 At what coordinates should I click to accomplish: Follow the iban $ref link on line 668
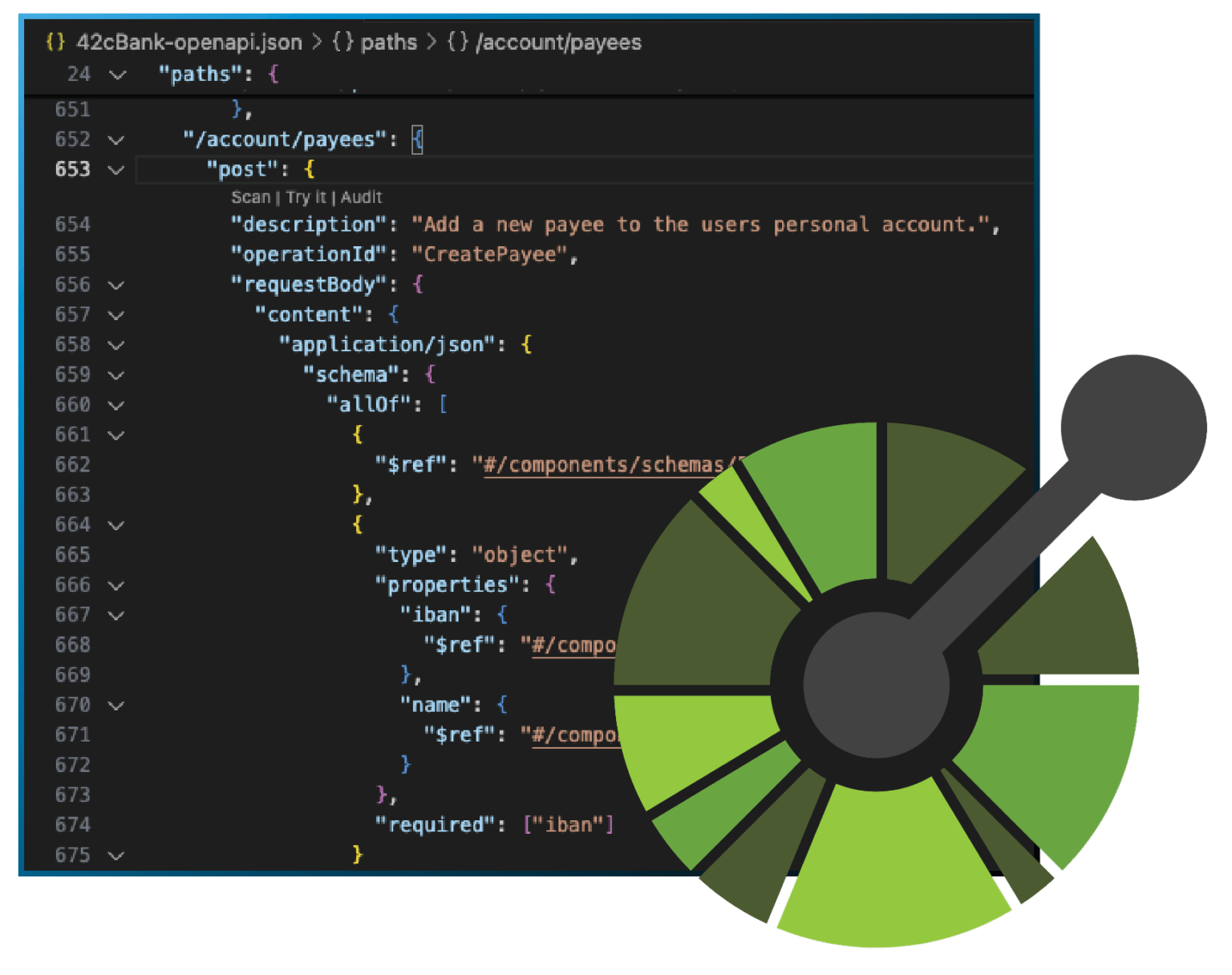(x=573, y=645)
